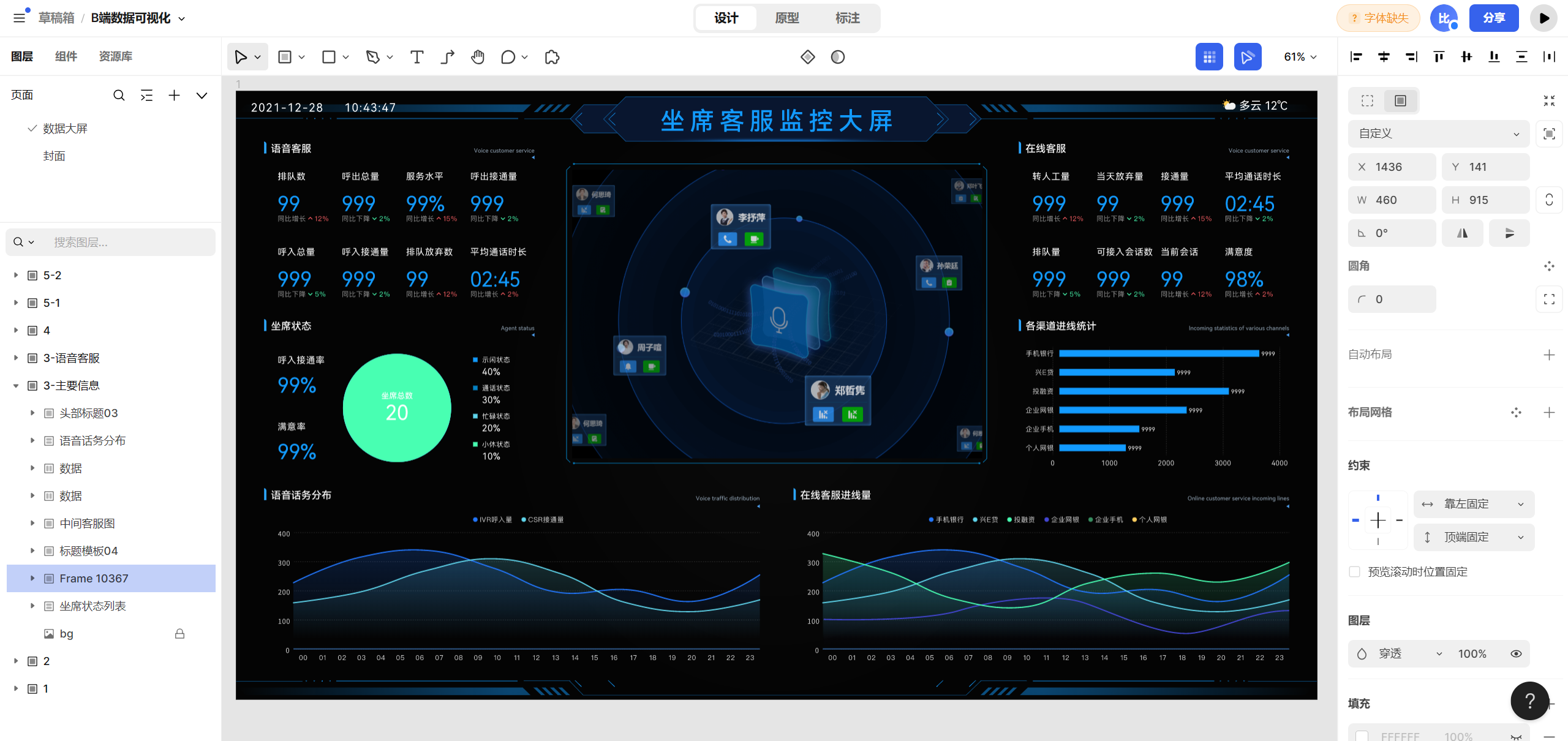The image size is (1568, 741).
Task: Click the connector line tool
Action: pos(448,57)
